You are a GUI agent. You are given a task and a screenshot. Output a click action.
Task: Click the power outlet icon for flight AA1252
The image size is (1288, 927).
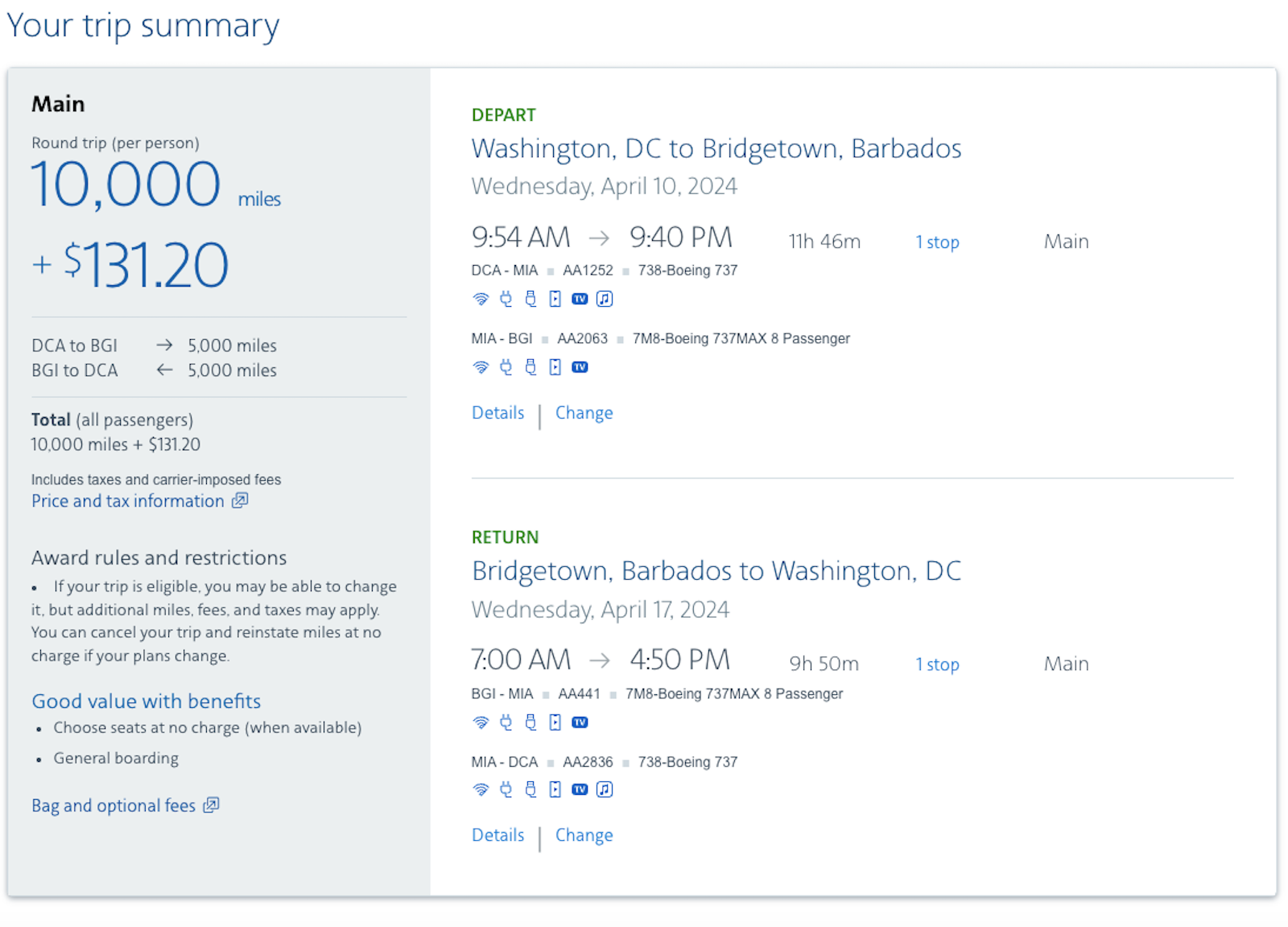[x=506, y=299]
